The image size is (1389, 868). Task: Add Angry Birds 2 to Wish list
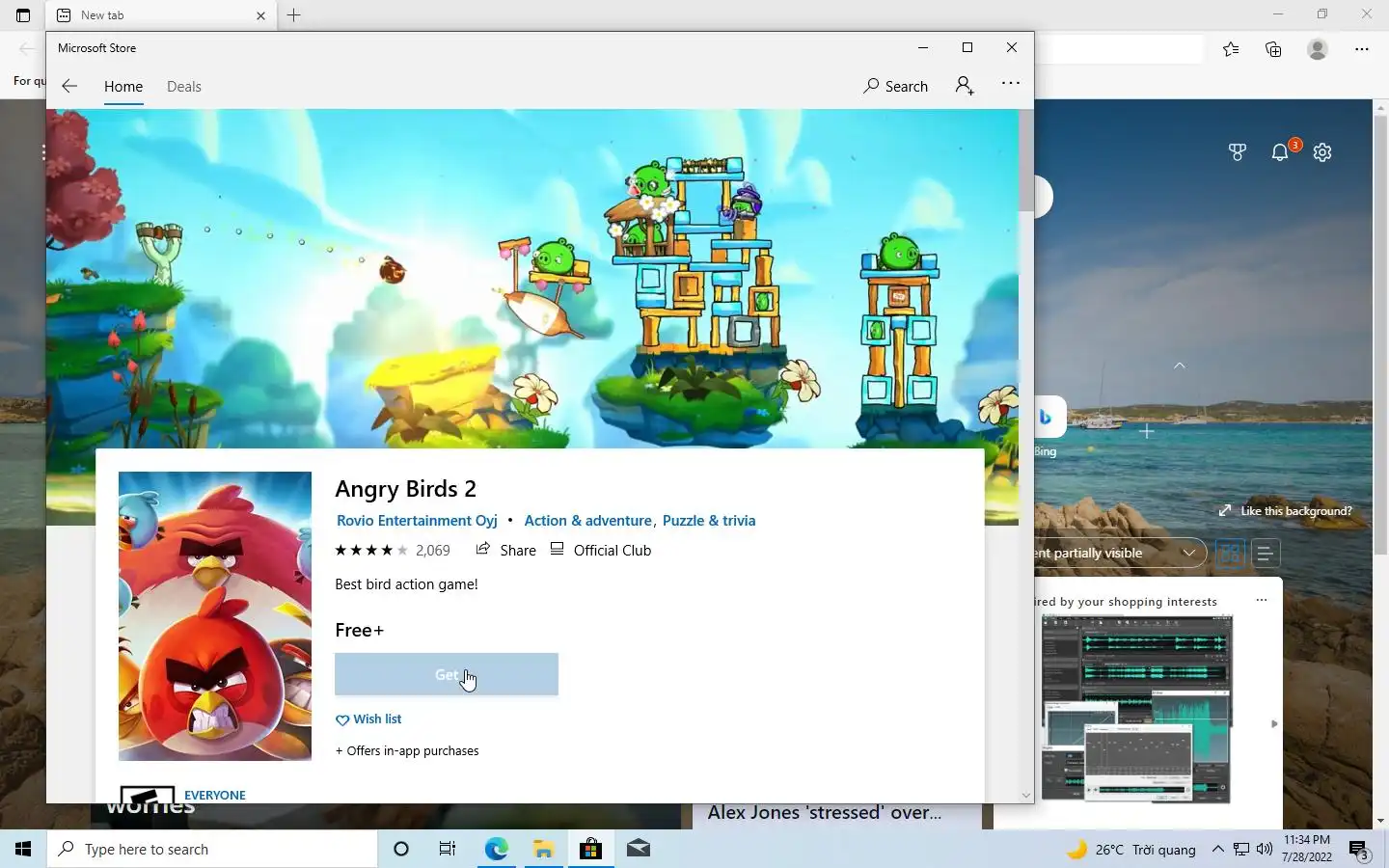tap(368, 719)
